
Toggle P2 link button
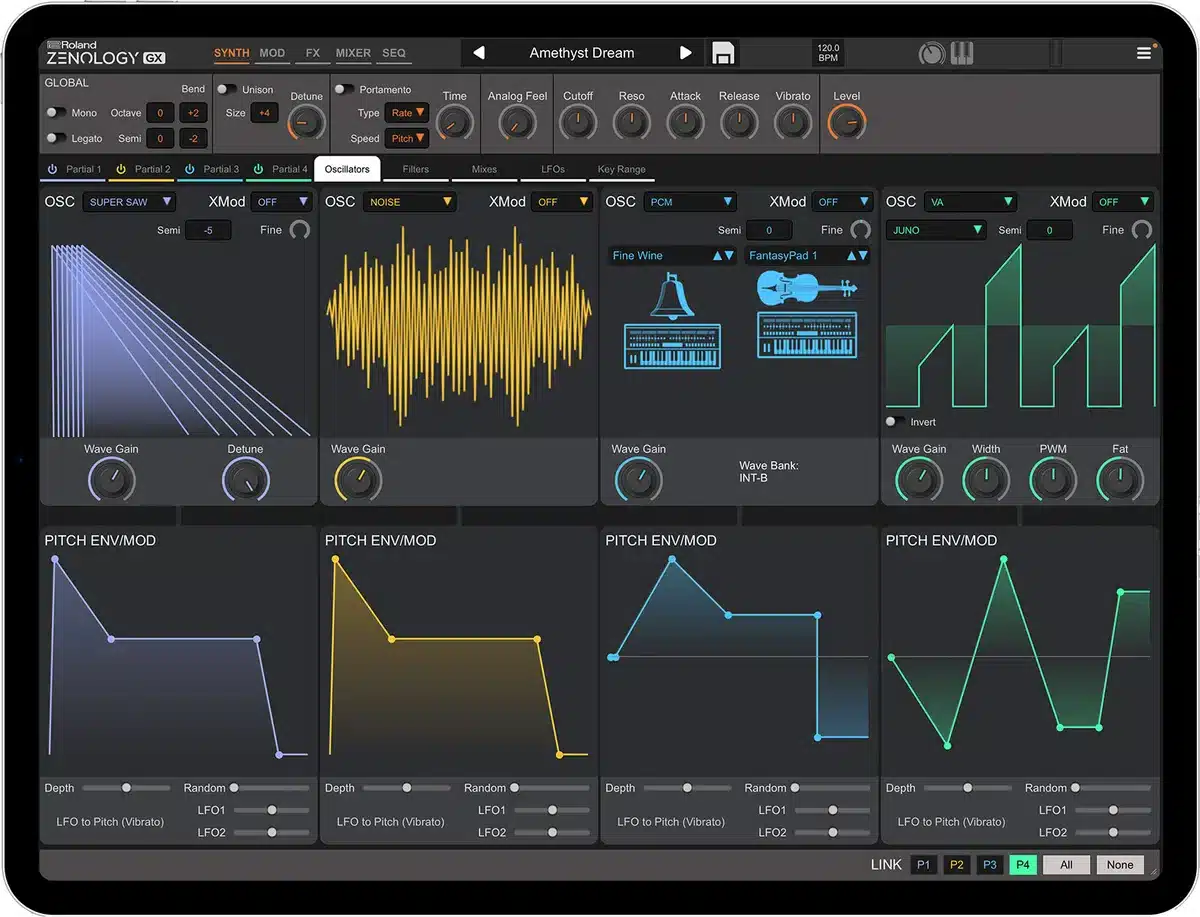tap(957, 865)
